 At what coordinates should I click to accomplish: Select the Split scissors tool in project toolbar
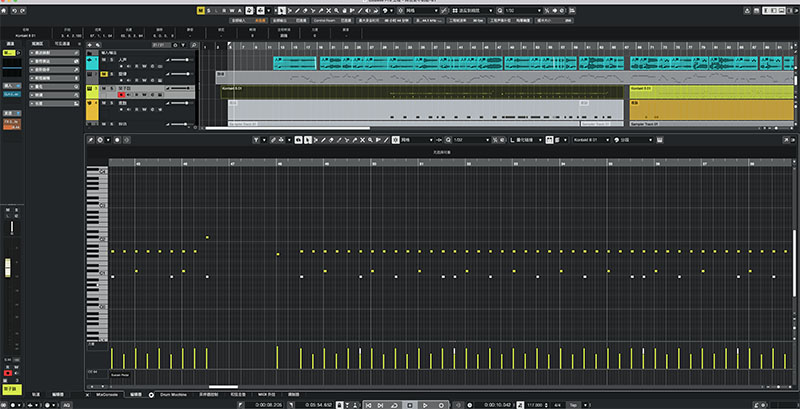click(x=313, y=10)
